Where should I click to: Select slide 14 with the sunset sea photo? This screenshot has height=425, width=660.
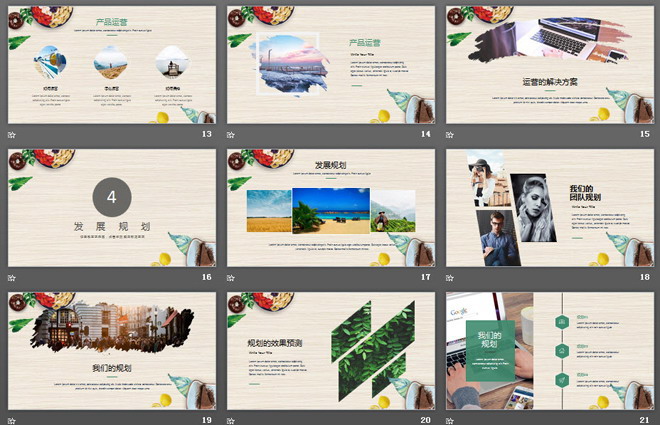tap(330, 64)
